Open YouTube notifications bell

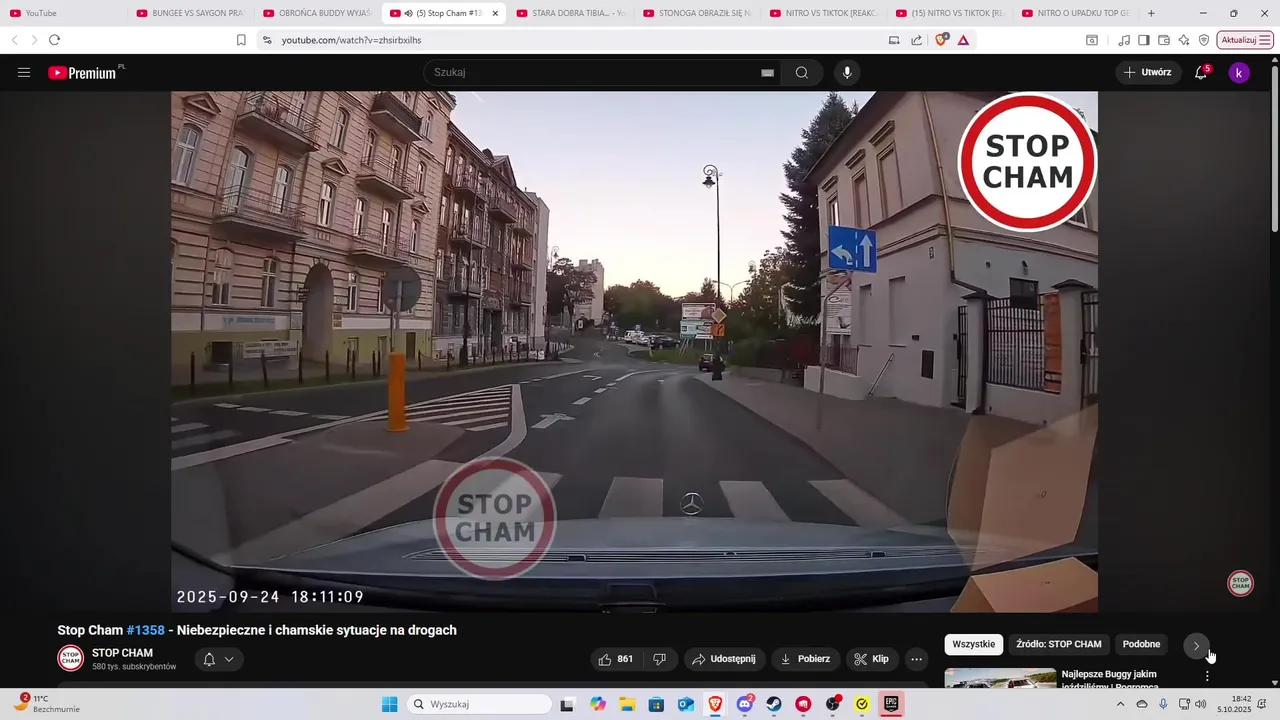(x=1201, y=72)
